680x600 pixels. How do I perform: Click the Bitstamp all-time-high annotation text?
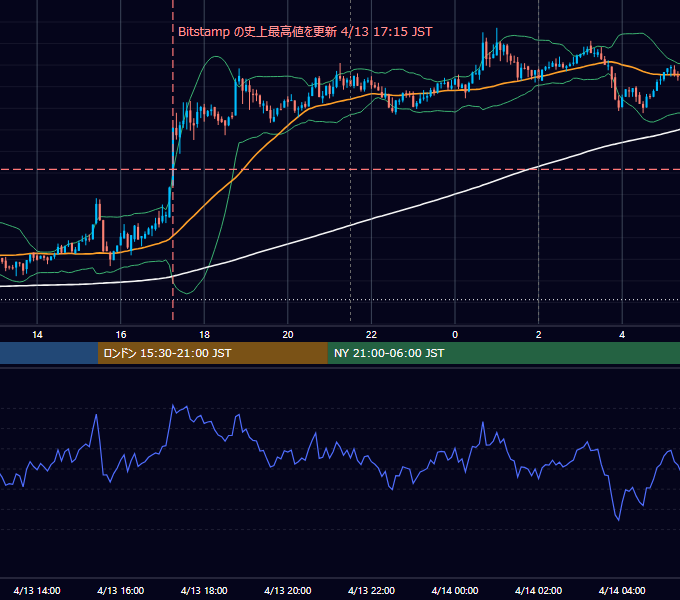[x=305, y=32]
